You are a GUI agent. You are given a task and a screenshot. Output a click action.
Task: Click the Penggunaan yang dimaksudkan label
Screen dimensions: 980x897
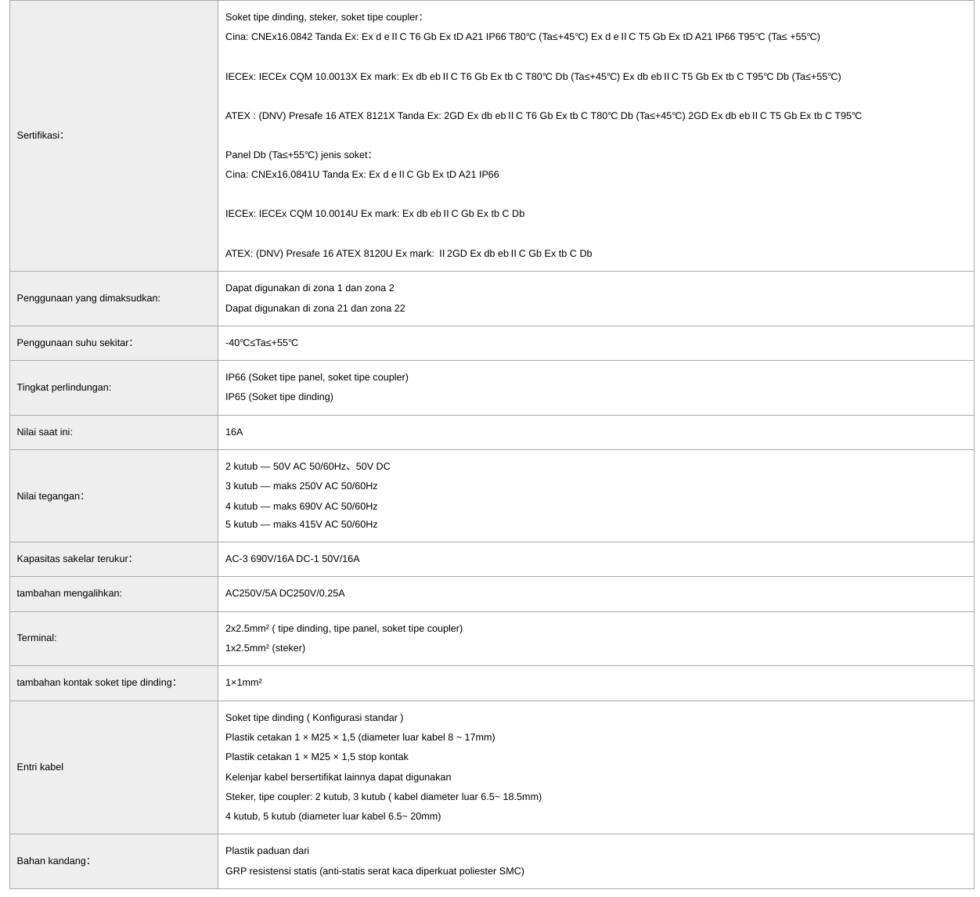point(88,298)
